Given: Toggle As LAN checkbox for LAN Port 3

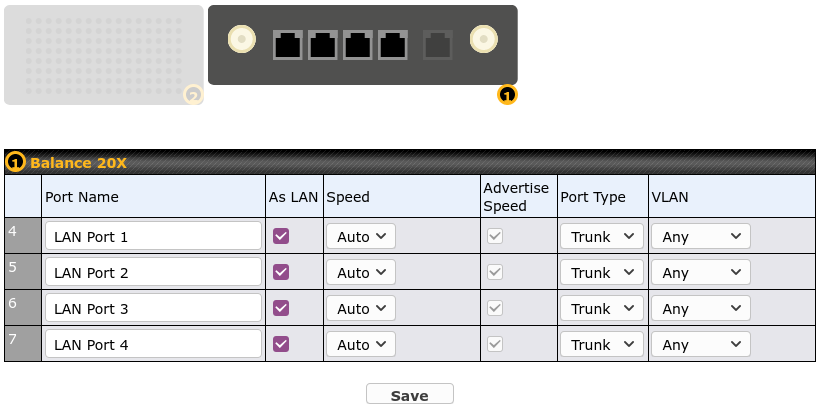Looking at the screenshot, I should coord(281,308).
